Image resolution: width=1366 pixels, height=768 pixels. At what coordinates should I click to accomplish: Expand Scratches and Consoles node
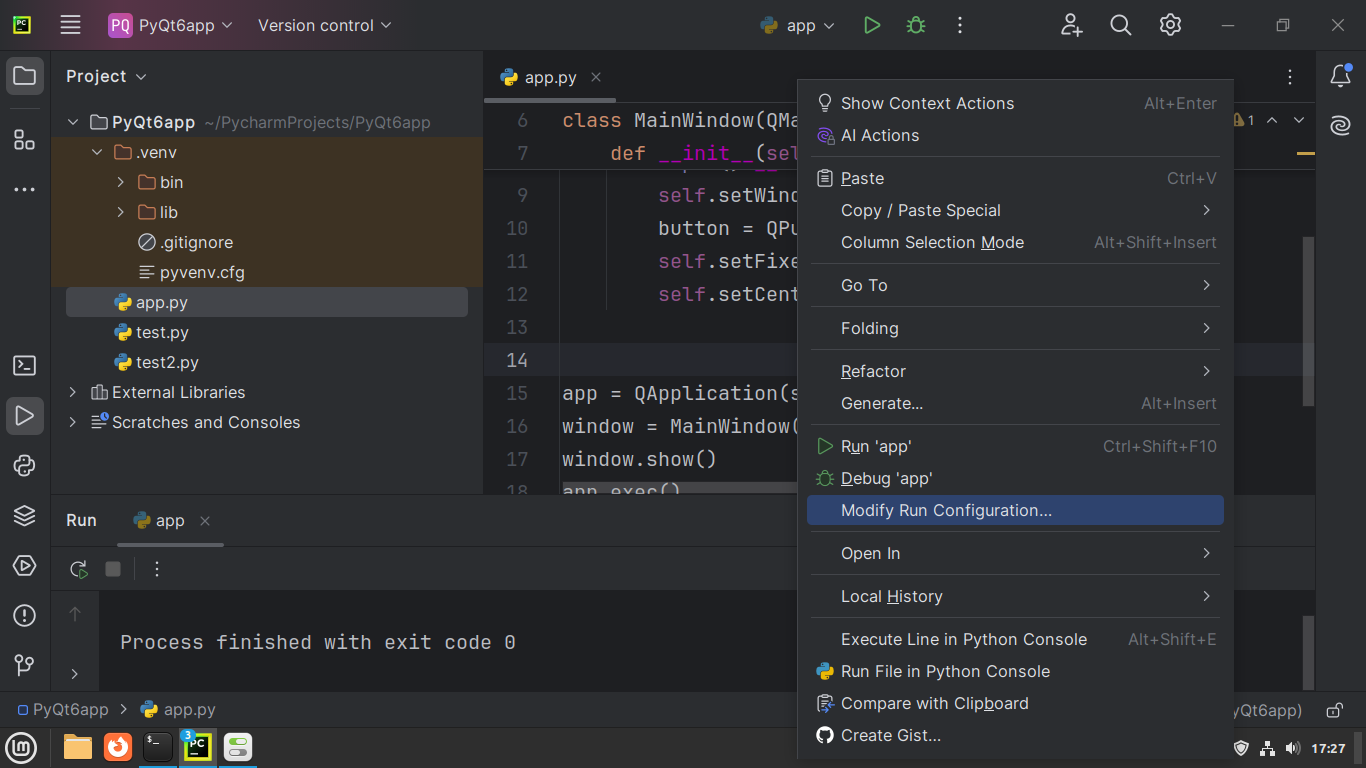point(72,422)
